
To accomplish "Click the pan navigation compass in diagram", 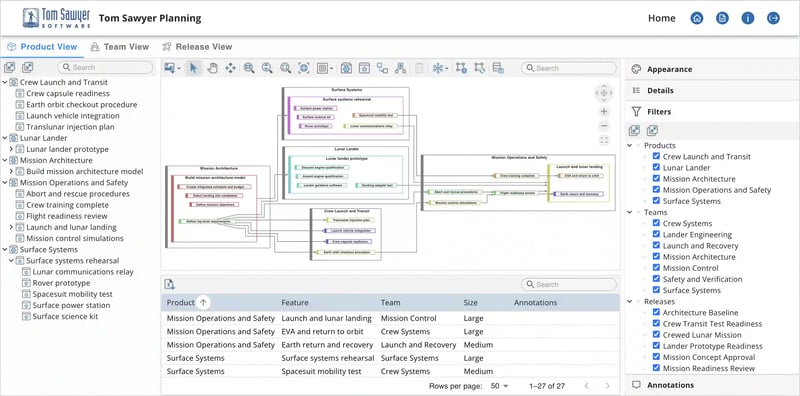I will pos(604,93).
